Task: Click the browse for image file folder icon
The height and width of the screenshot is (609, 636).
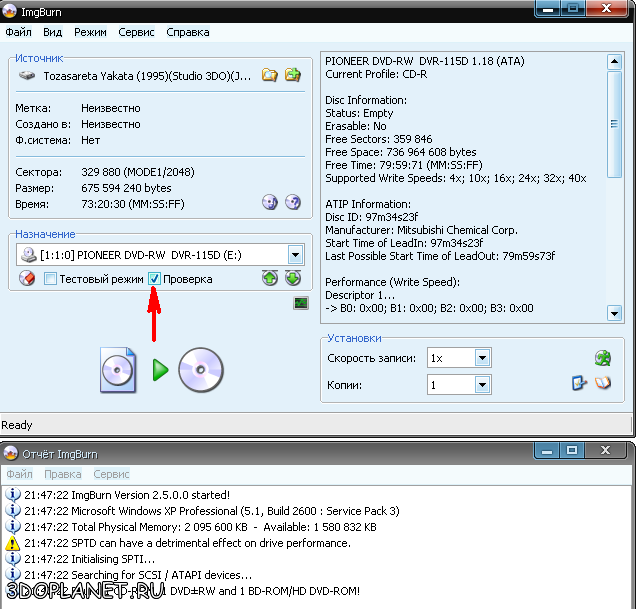Action: click(x=269, y=75)
